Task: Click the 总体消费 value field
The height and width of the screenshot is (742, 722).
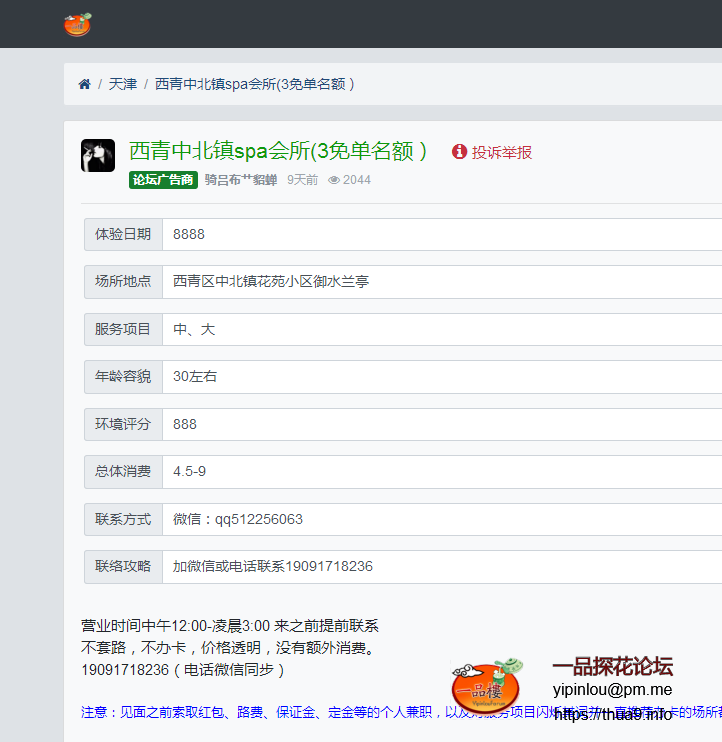Action: pos(440,471)
